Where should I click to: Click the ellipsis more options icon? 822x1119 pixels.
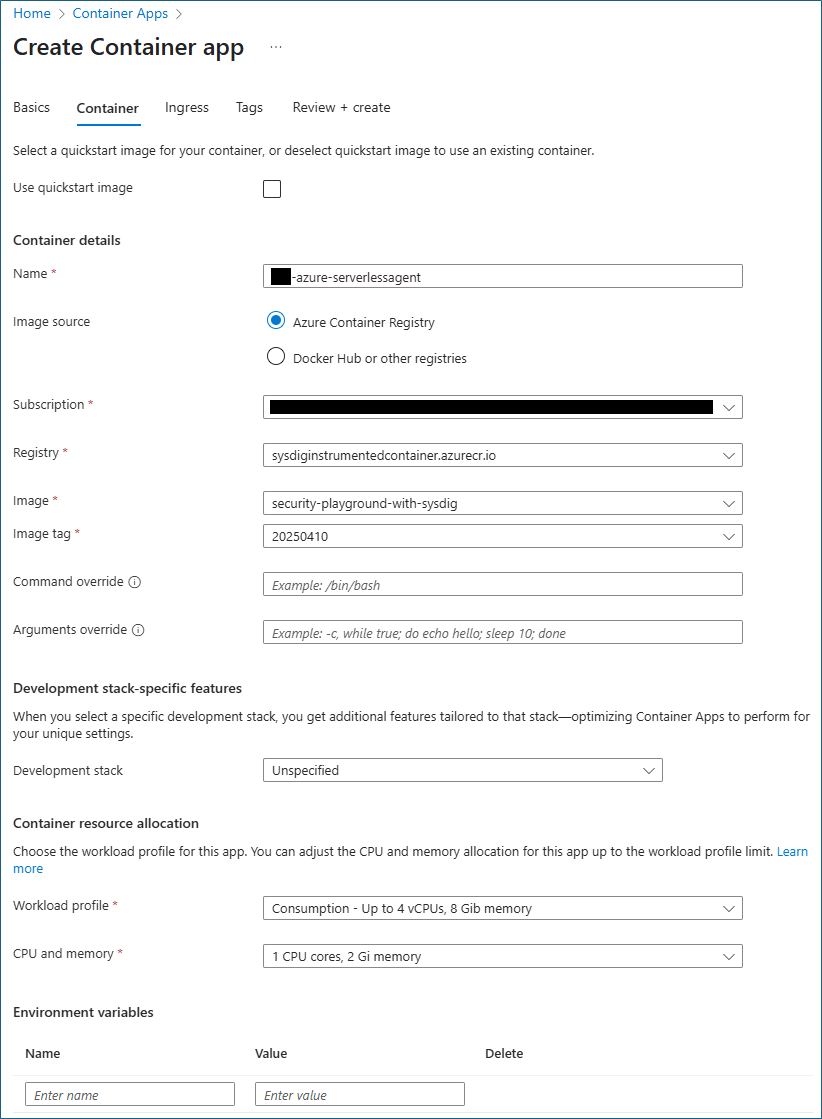coord(276,47)
